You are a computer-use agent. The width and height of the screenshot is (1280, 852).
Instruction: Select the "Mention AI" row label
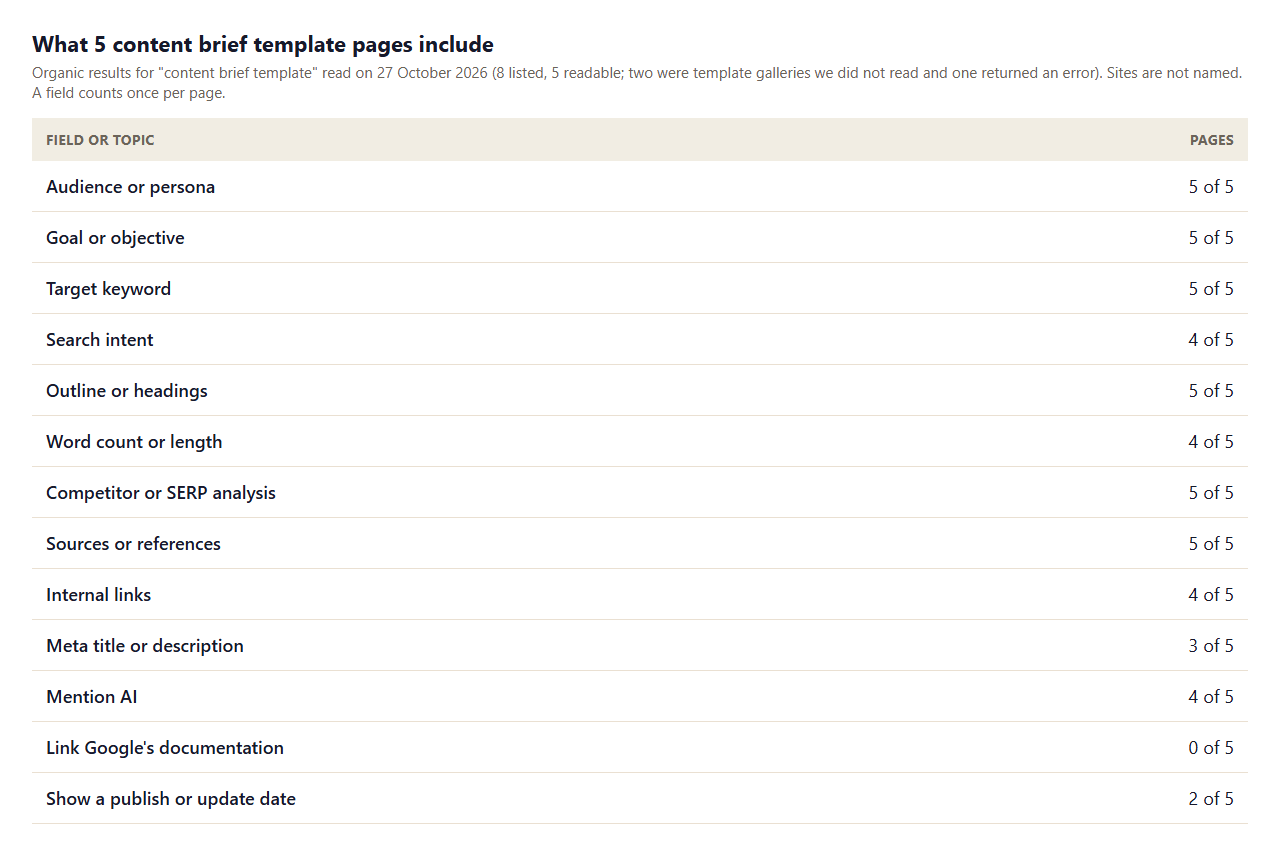[92, 697]
